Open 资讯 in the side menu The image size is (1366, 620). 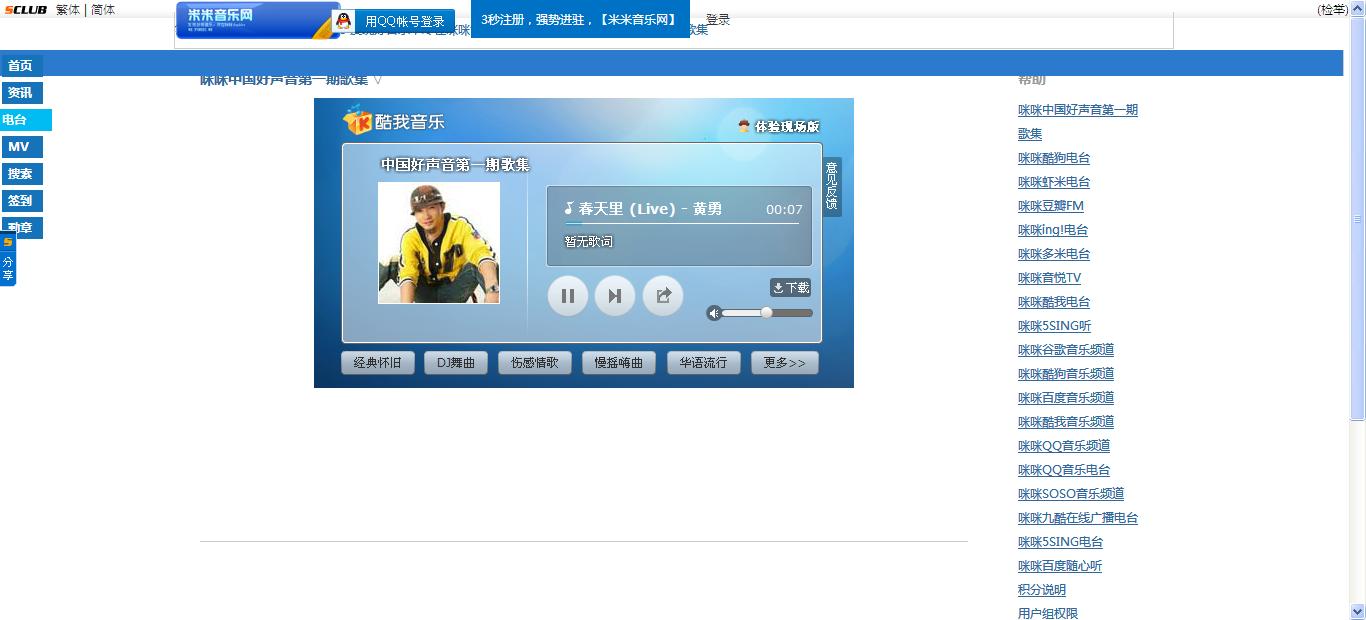pos(20,93)
